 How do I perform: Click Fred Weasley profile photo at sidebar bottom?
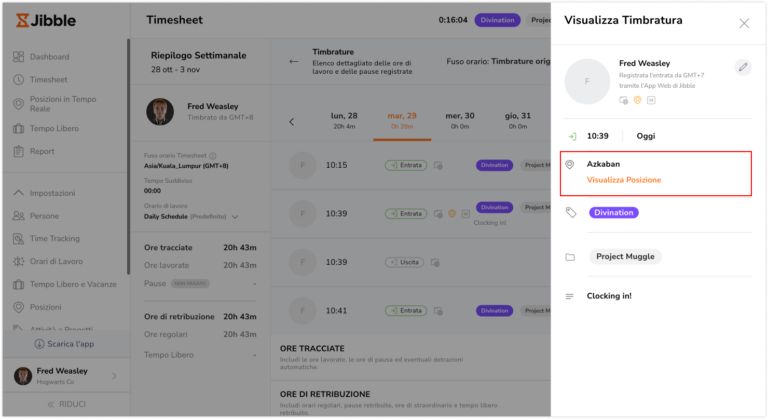coord(23,376)
